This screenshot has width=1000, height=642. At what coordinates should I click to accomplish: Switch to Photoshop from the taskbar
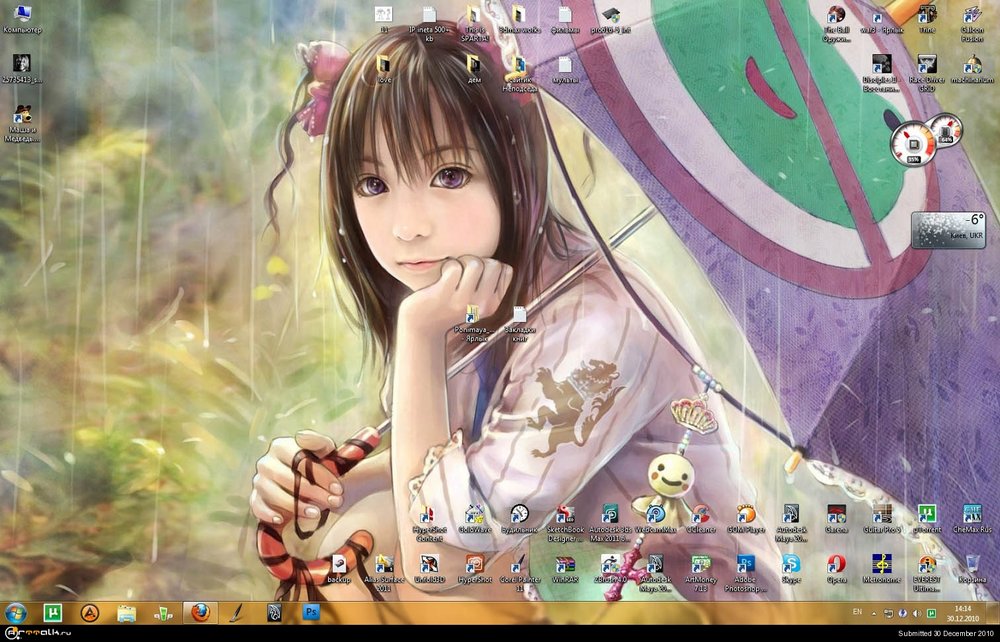[x=311, y=613]
